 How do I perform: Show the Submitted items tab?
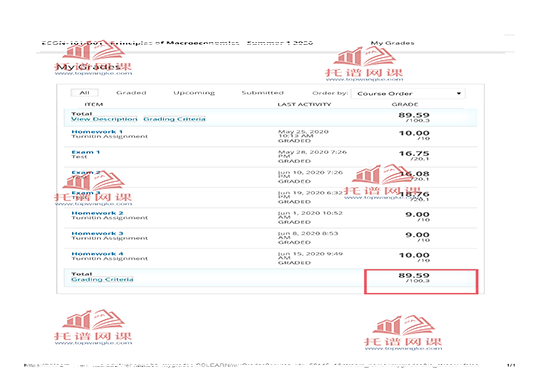tap(262, 93)
